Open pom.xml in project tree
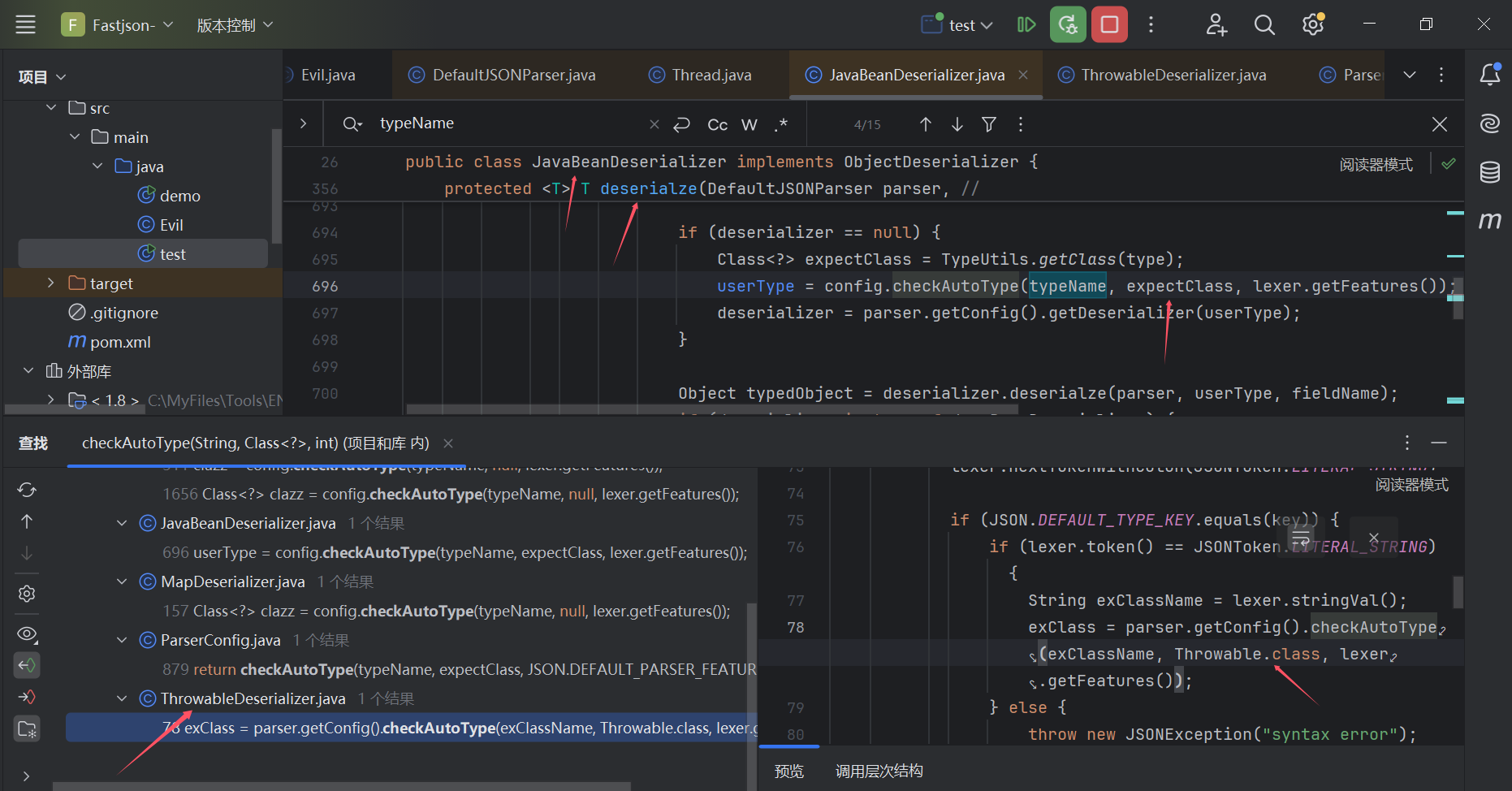Image resolution: width=1512 pixels, height=791 pixels. (110, 342)
